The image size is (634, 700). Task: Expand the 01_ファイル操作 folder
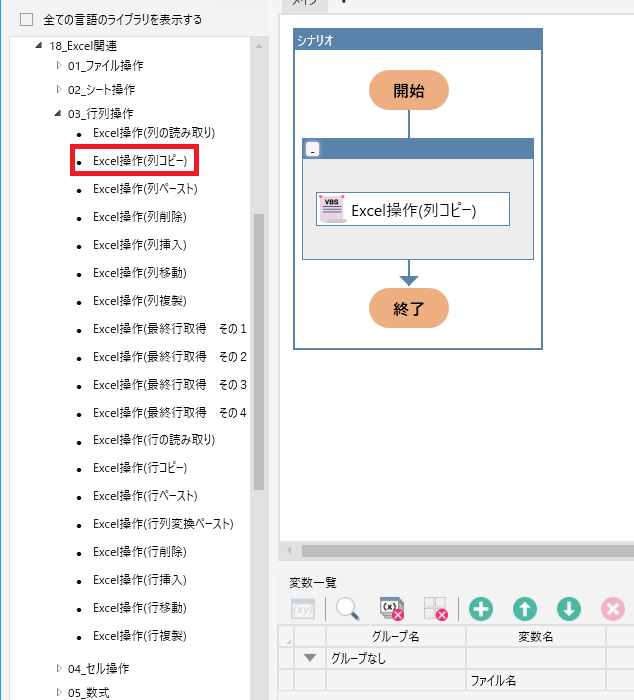click(59, 65)
